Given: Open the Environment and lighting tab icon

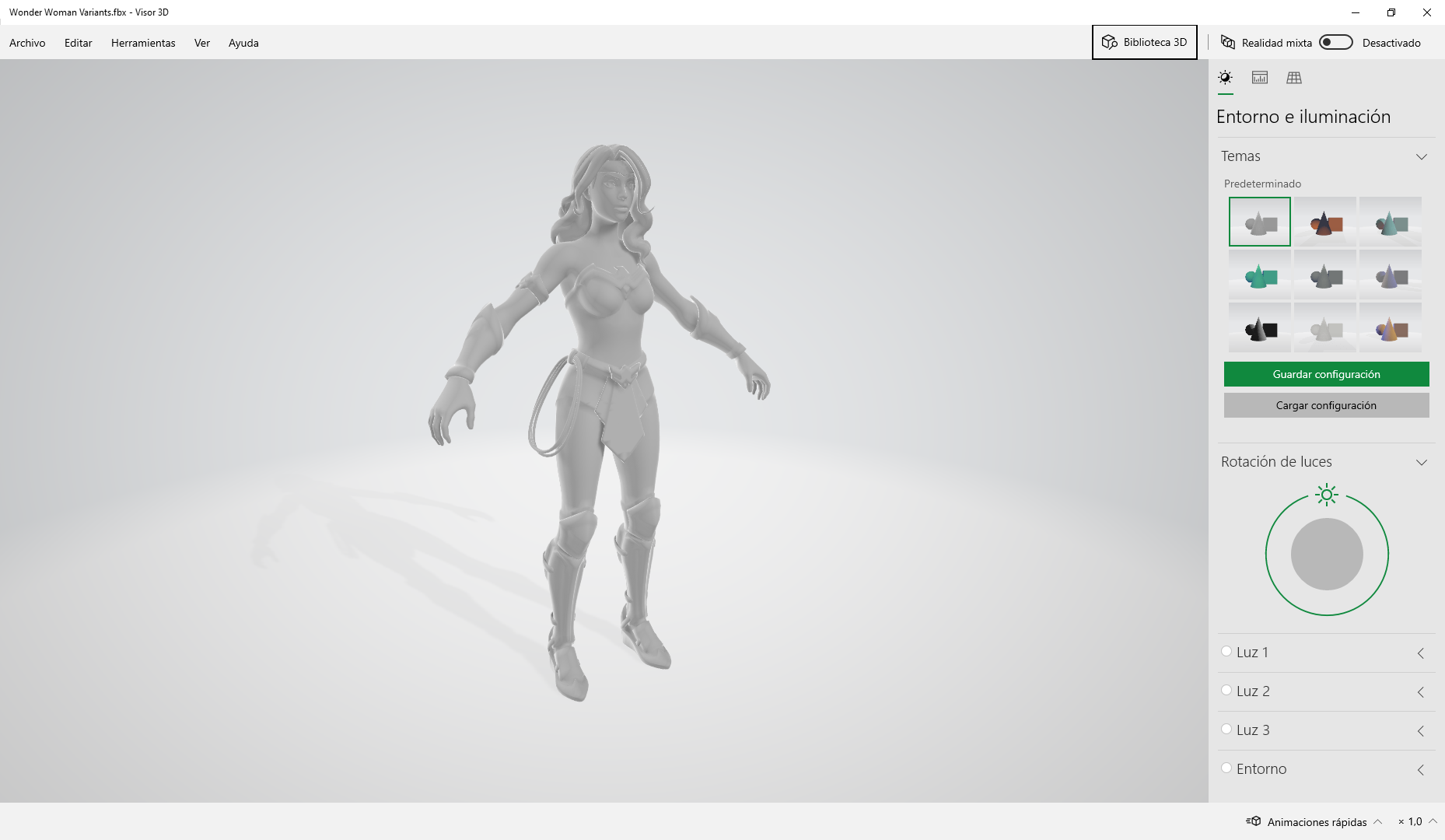Looking at the screenshot, I should 1225,78.
